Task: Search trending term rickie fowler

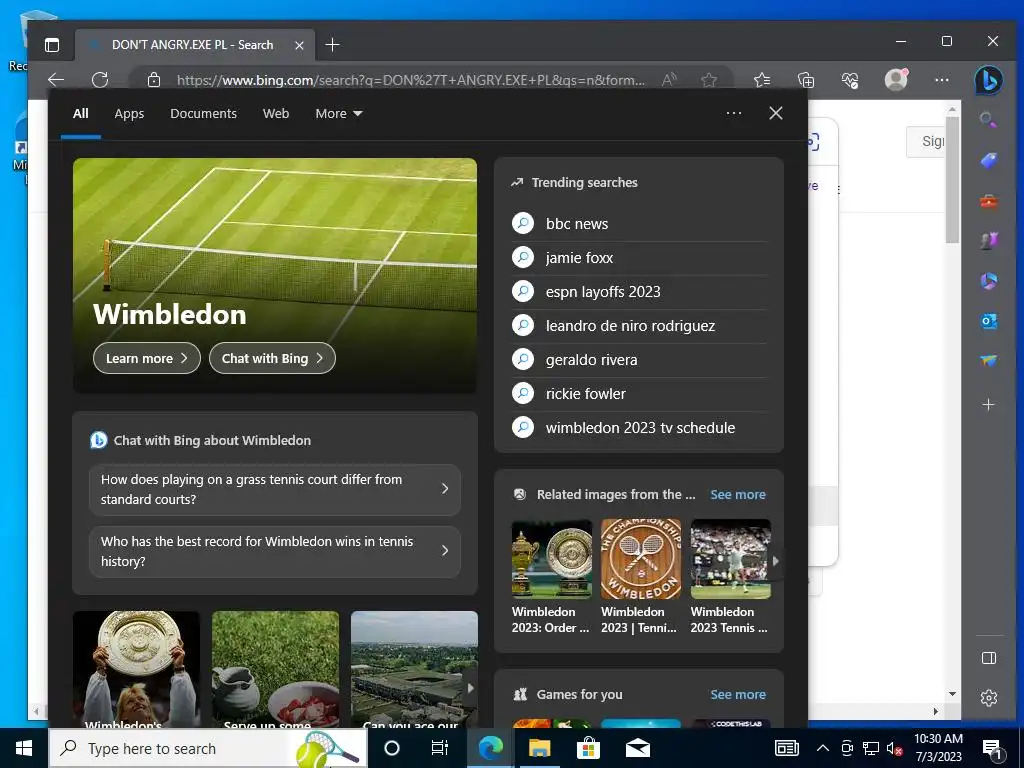Action: pos(639,394)
